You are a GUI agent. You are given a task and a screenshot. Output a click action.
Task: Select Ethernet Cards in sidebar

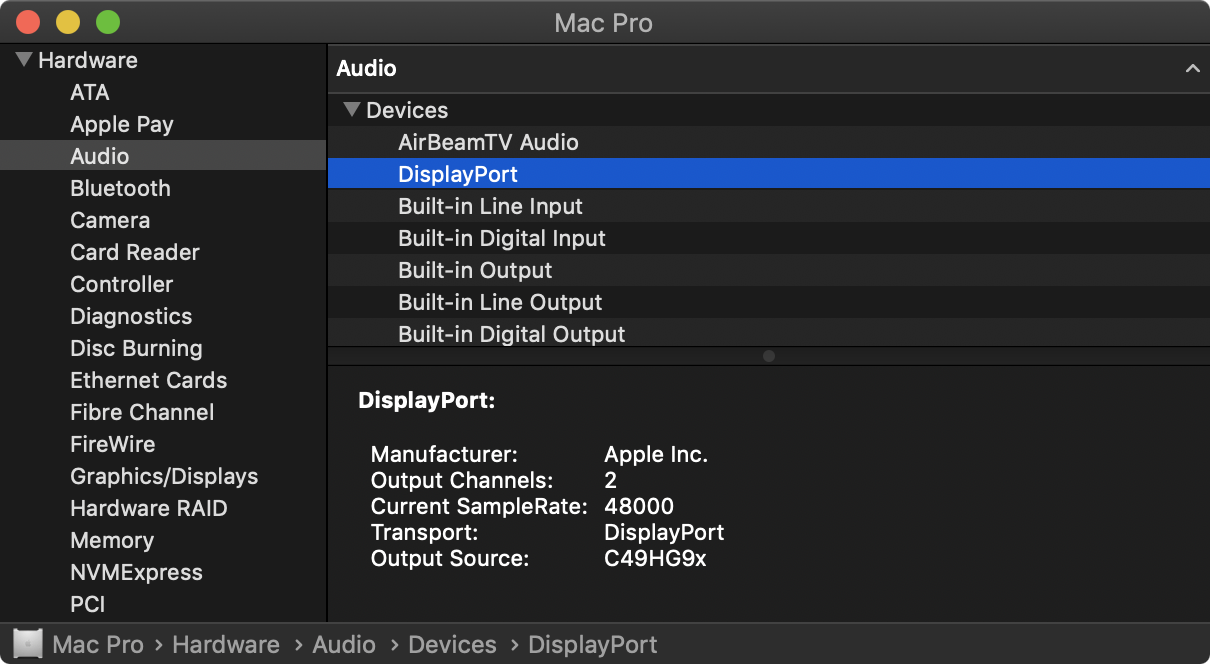[148, 380]
